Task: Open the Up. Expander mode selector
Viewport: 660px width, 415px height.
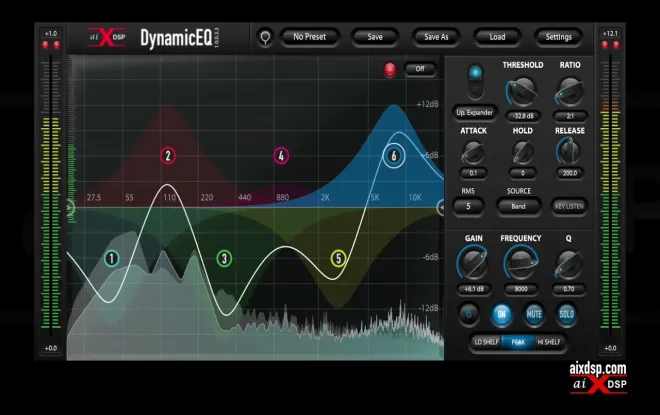Action: pyautogui.click(x=474, y=113)
